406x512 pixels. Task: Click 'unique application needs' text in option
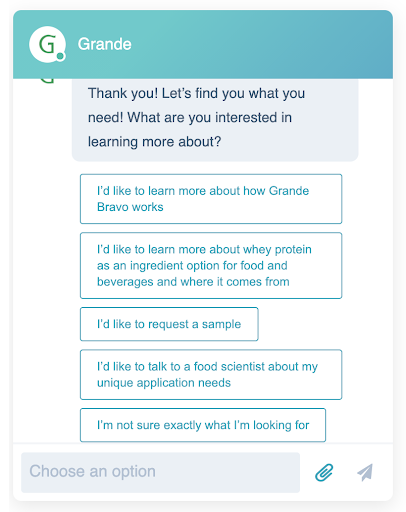click(x=164, y=383)
